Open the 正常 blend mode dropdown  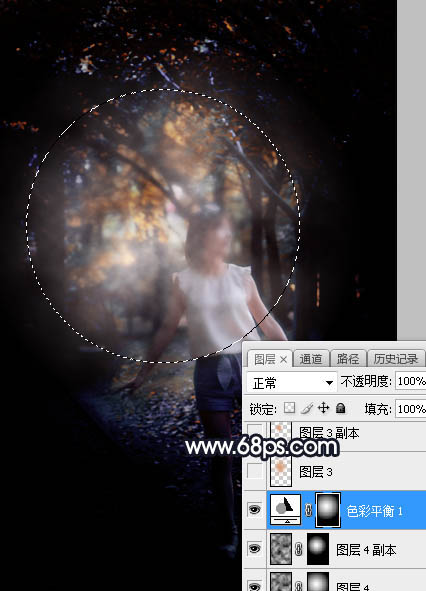[291, 383]
